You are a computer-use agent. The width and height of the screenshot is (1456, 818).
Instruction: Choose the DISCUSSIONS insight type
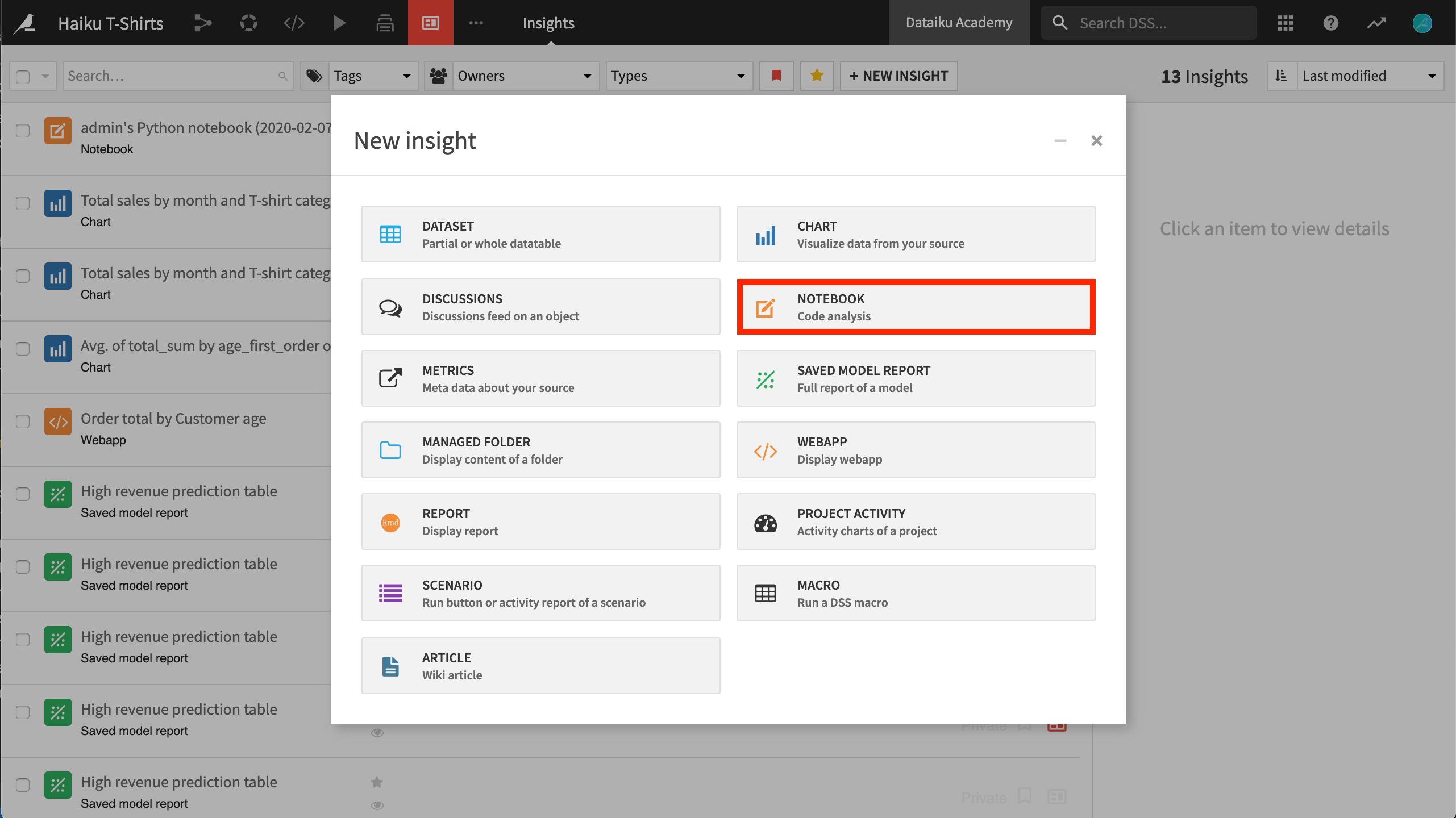540,307
